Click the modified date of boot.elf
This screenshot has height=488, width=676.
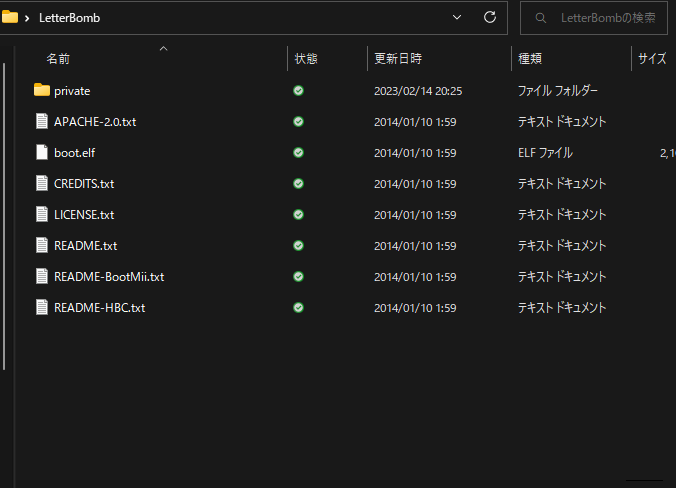[x=415, y=153]
